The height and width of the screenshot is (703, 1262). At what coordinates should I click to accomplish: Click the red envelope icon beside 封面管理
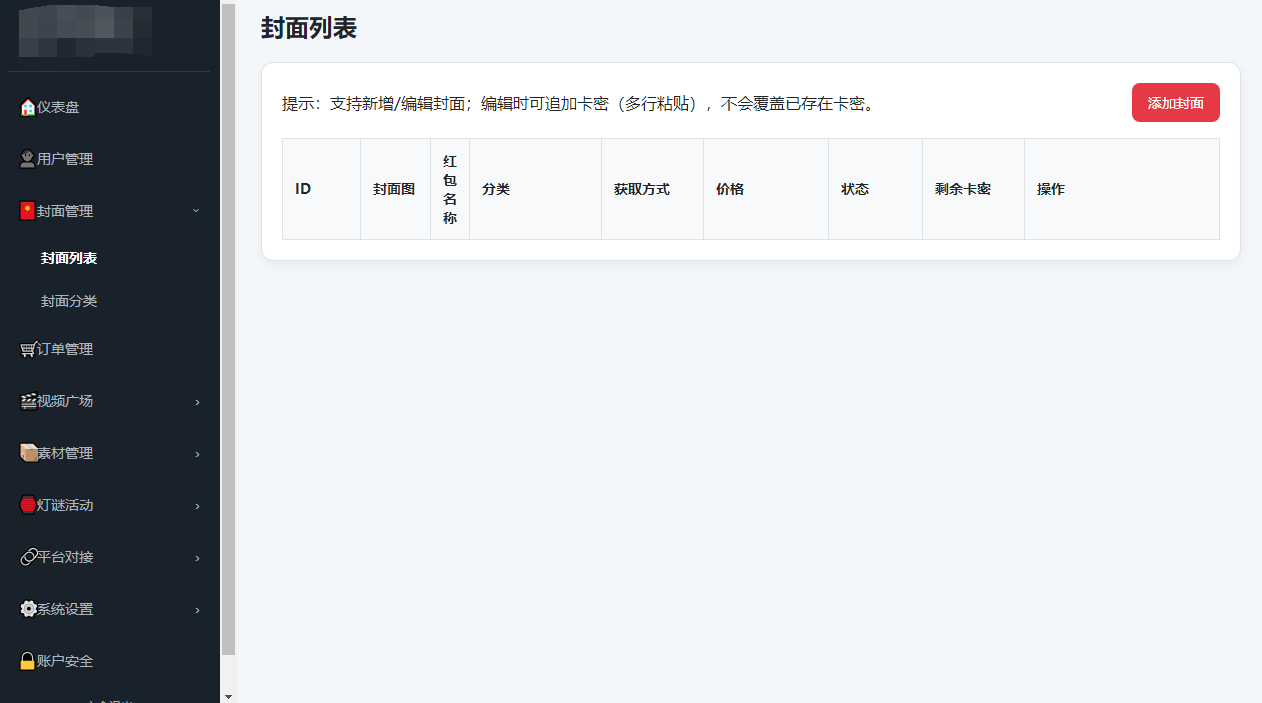click(x=28, y=211)
